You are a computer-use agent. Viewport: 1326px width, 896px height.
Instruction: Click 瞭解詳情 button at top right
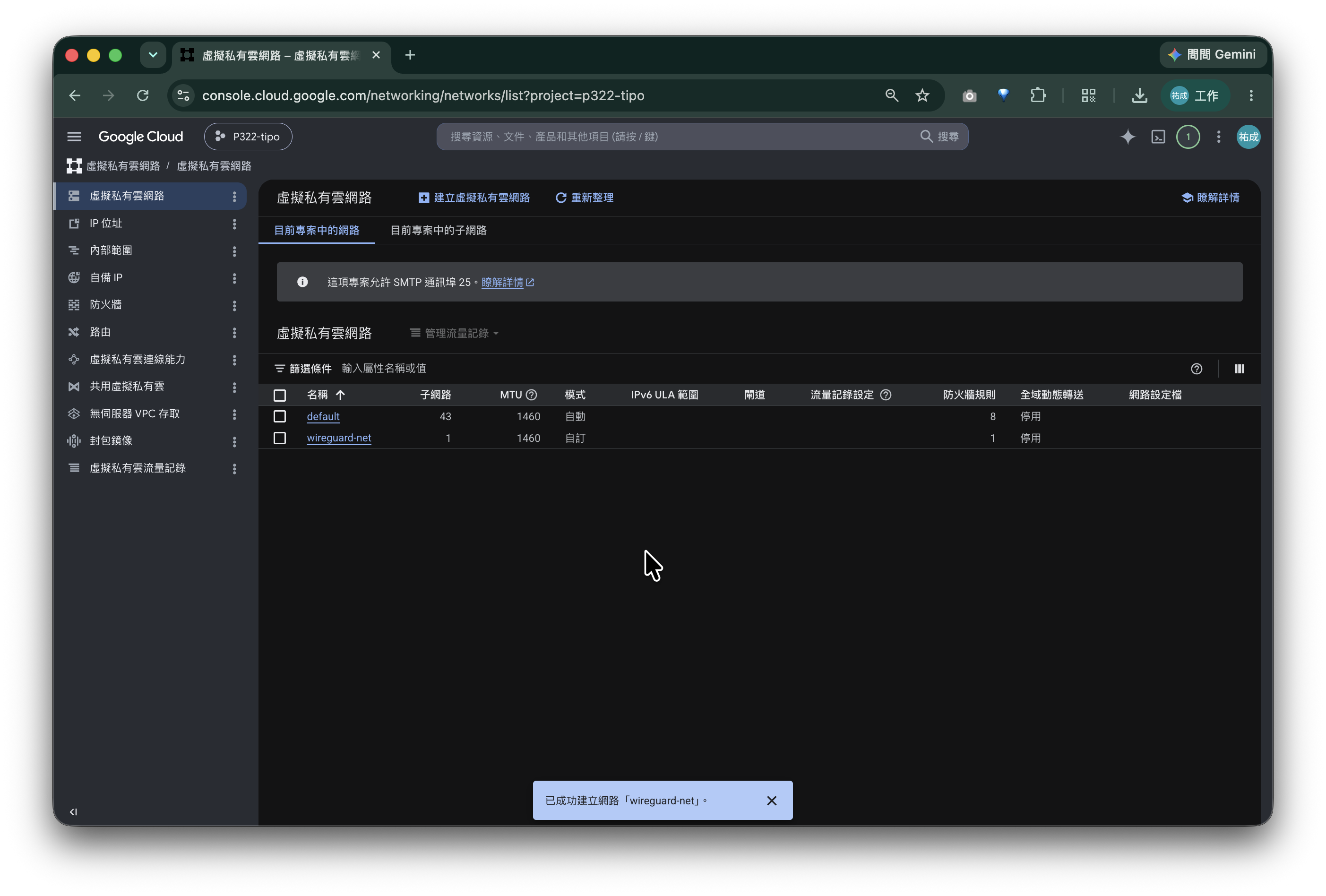coord(1210,198)
